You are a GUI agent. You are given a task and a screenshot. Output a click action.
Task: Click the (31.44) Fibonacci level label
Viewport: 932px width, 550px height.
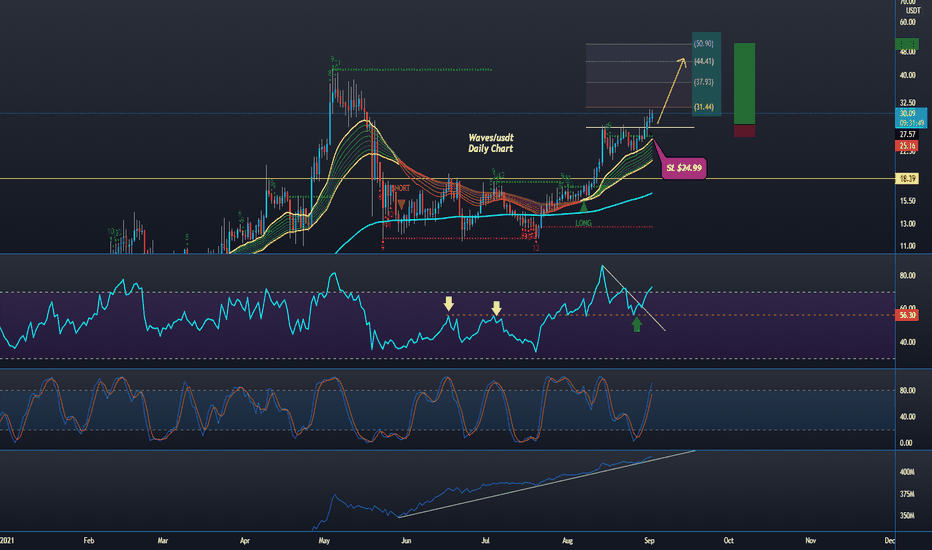tap(704, 107)
